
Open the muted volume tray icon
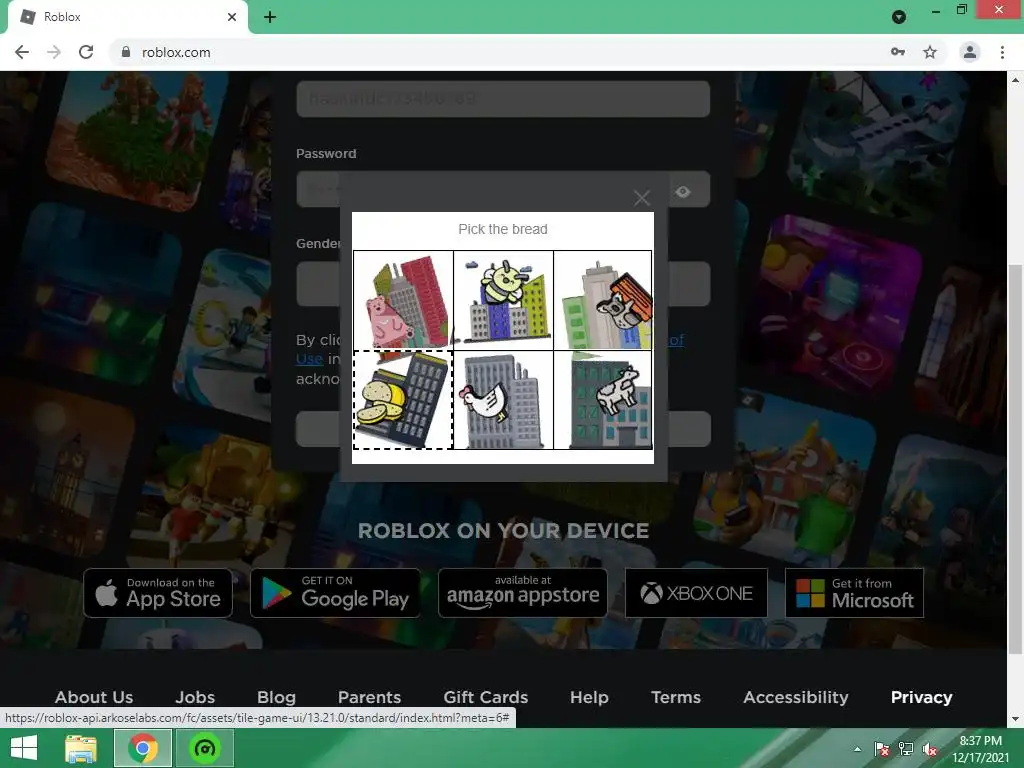tap(930, 749)
